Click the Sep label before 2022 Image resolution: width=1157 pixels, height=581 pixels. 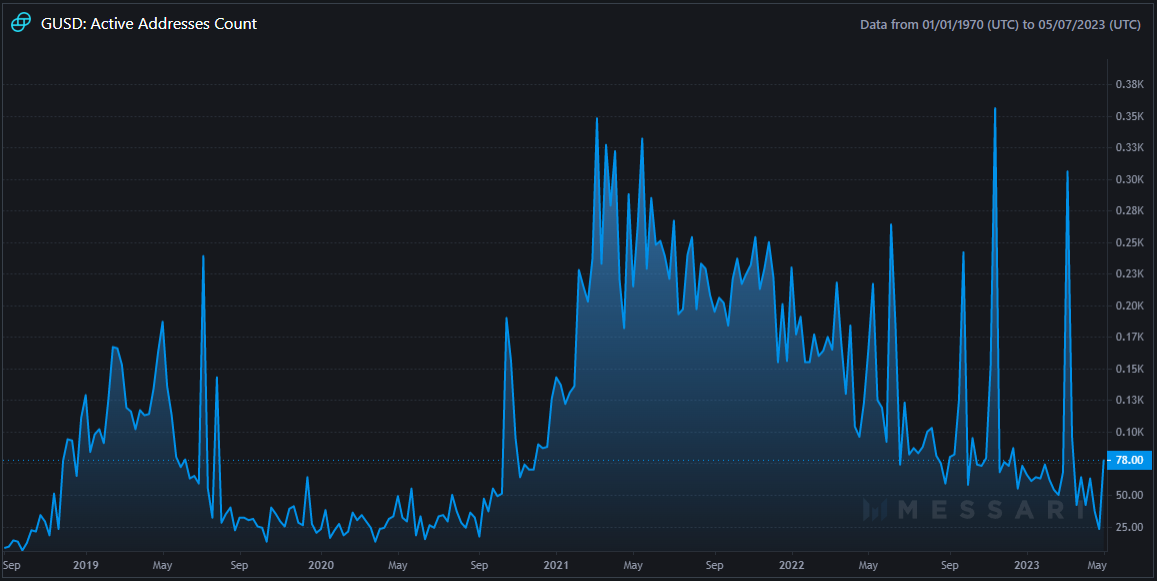pos(714,565)
